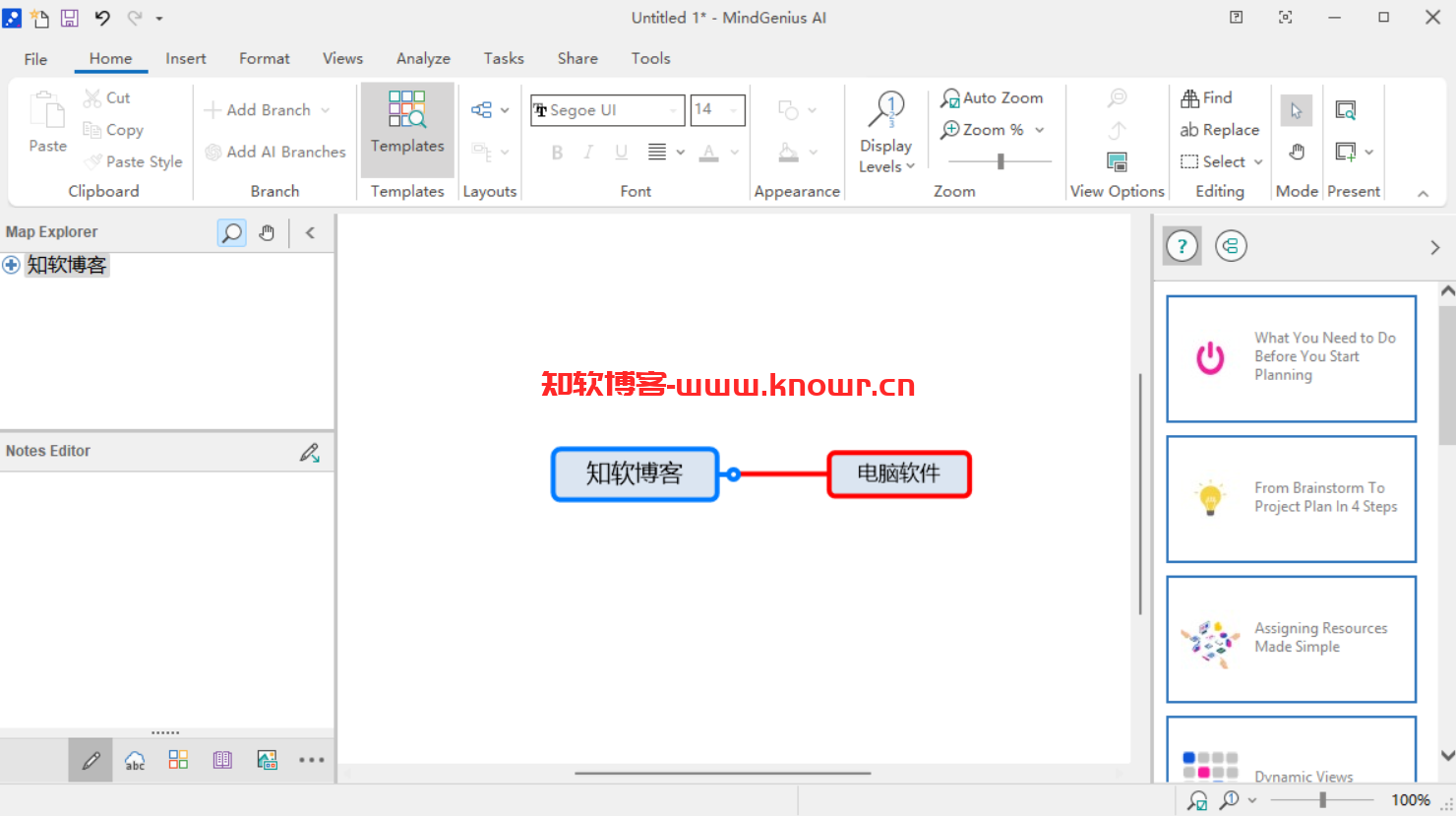Click the bottom View Options panel icon

(x=1118, y=161)
